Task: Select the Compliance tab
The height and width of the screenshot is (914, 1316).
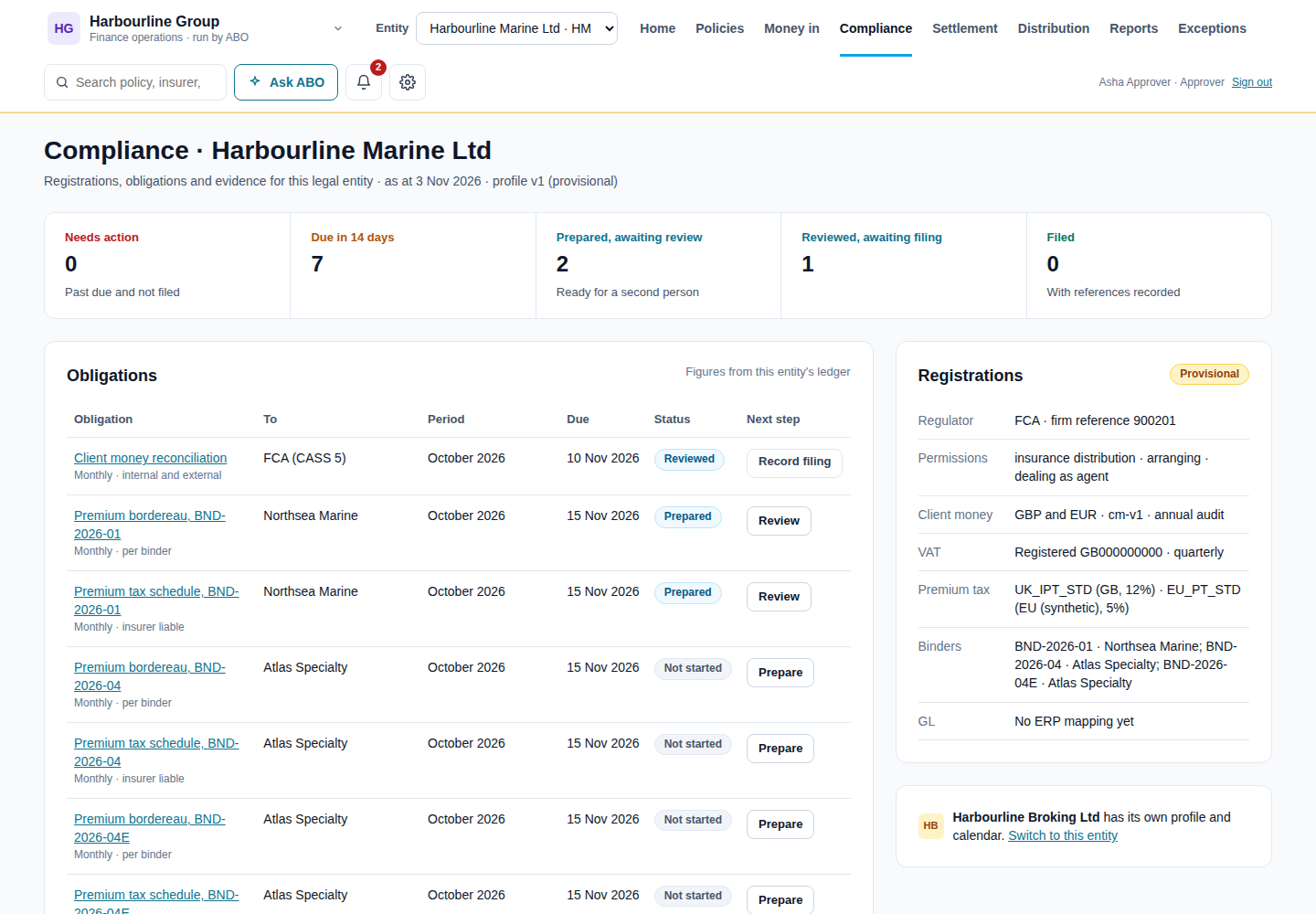Action: [876, 28]
